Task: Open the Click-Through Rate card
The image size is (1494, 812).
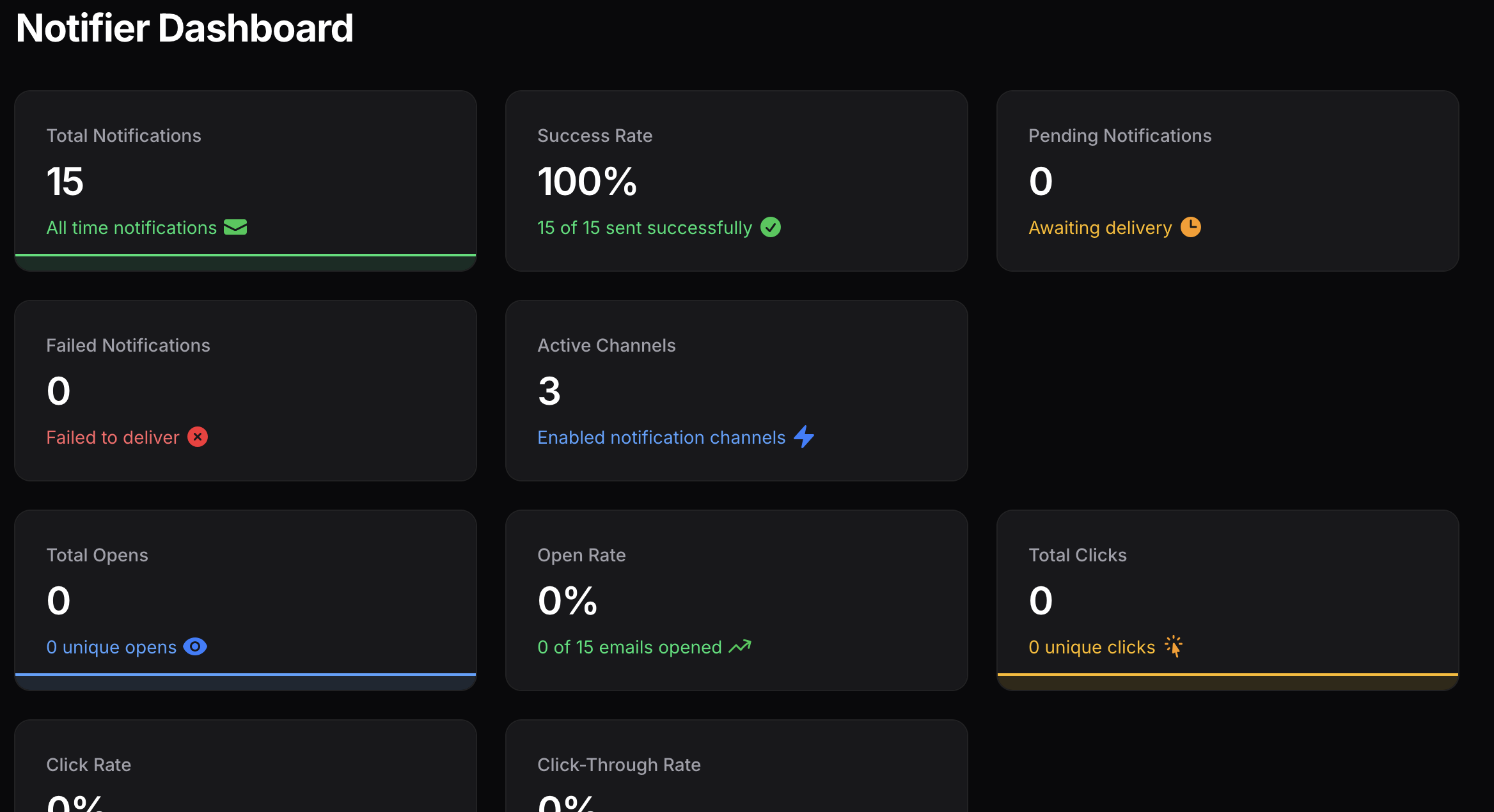Action: click(x=736, y=767)
